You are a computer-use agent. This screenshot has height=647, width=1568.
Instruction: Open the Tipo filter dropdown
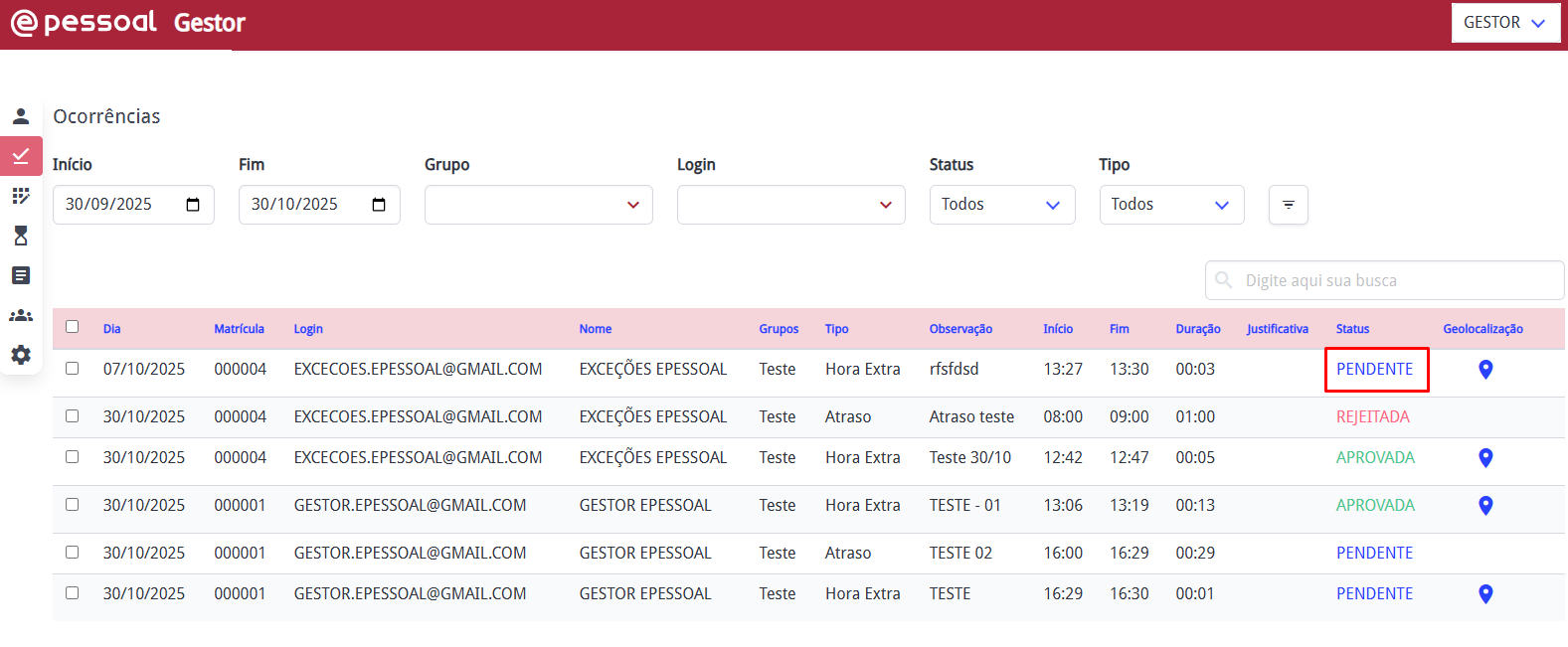1170,205
